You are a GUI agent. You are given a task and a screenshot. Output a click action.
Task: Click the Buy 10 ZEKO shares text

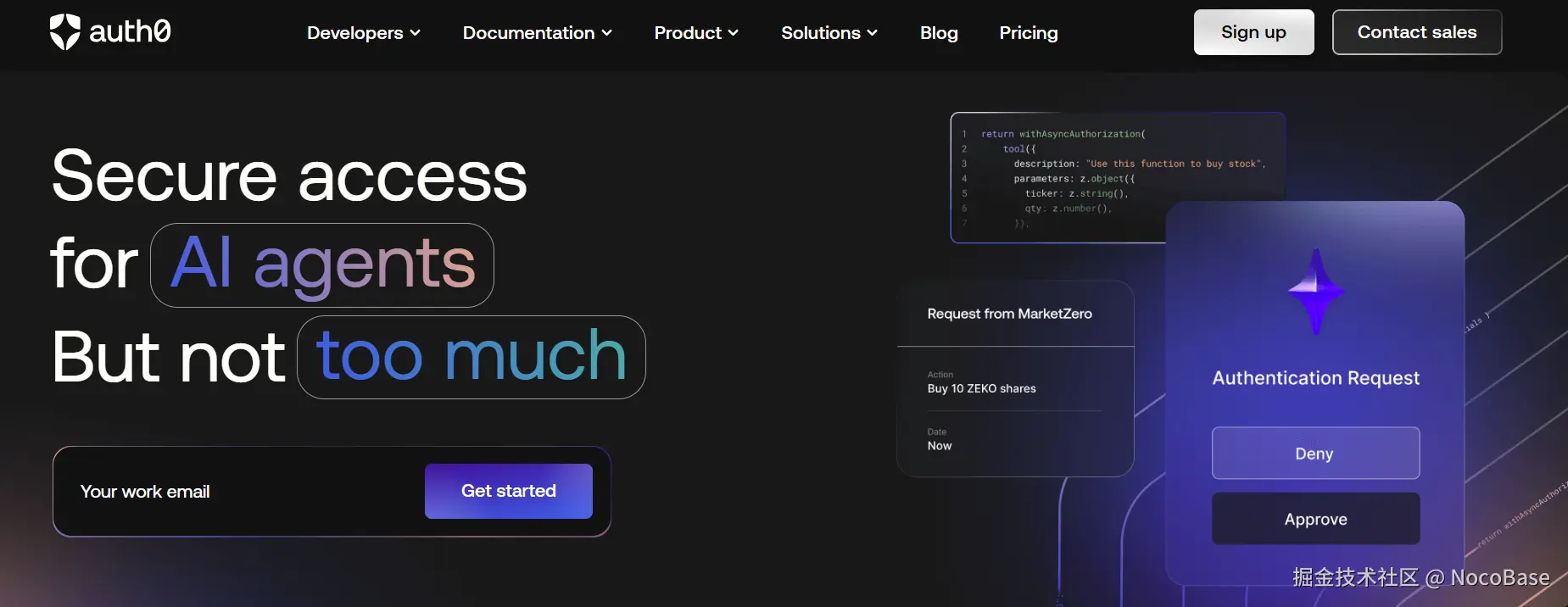tap(981, 388)
